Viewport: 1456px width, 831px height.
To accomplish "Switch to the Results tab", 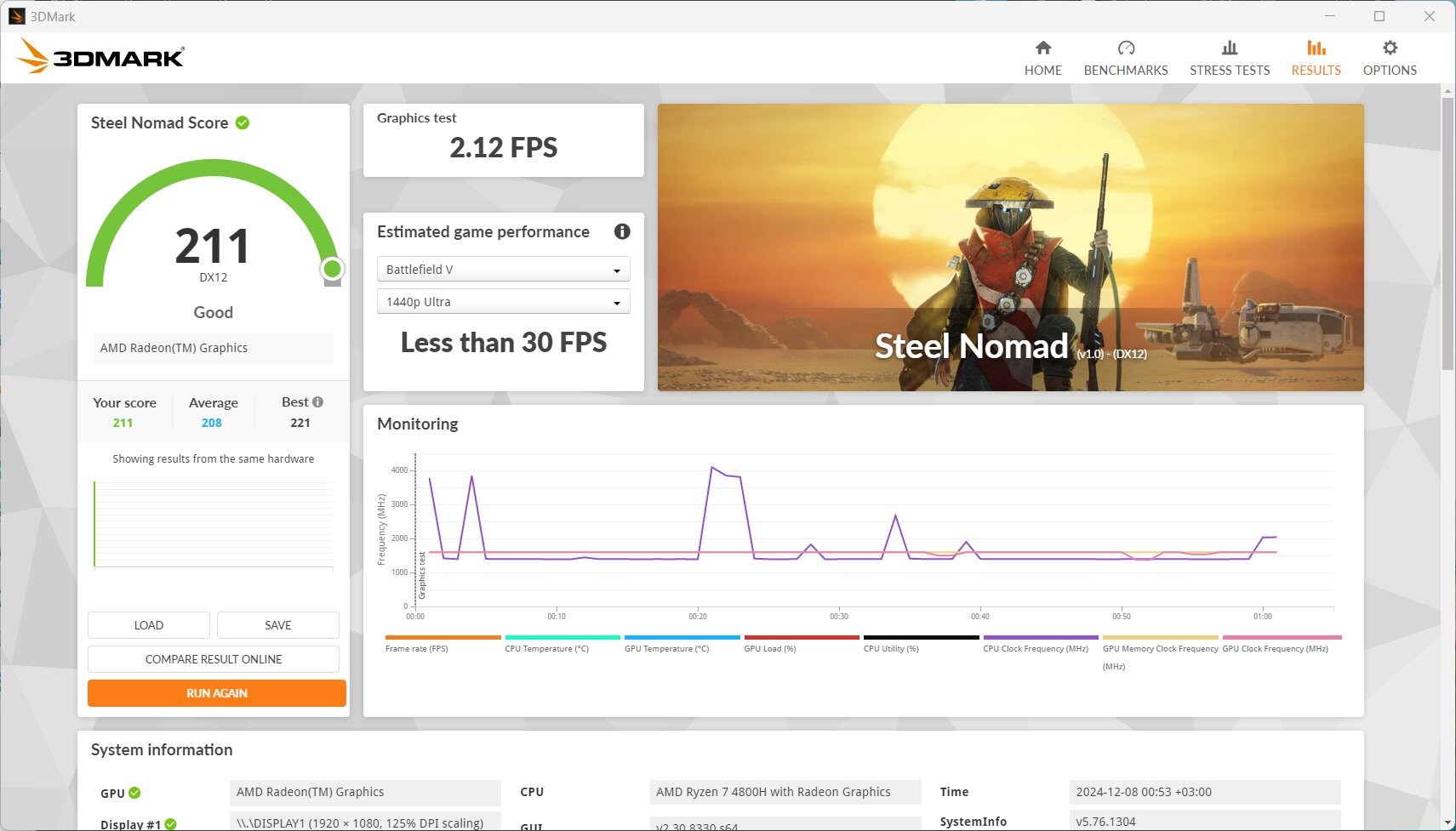I will (1316, 58).
